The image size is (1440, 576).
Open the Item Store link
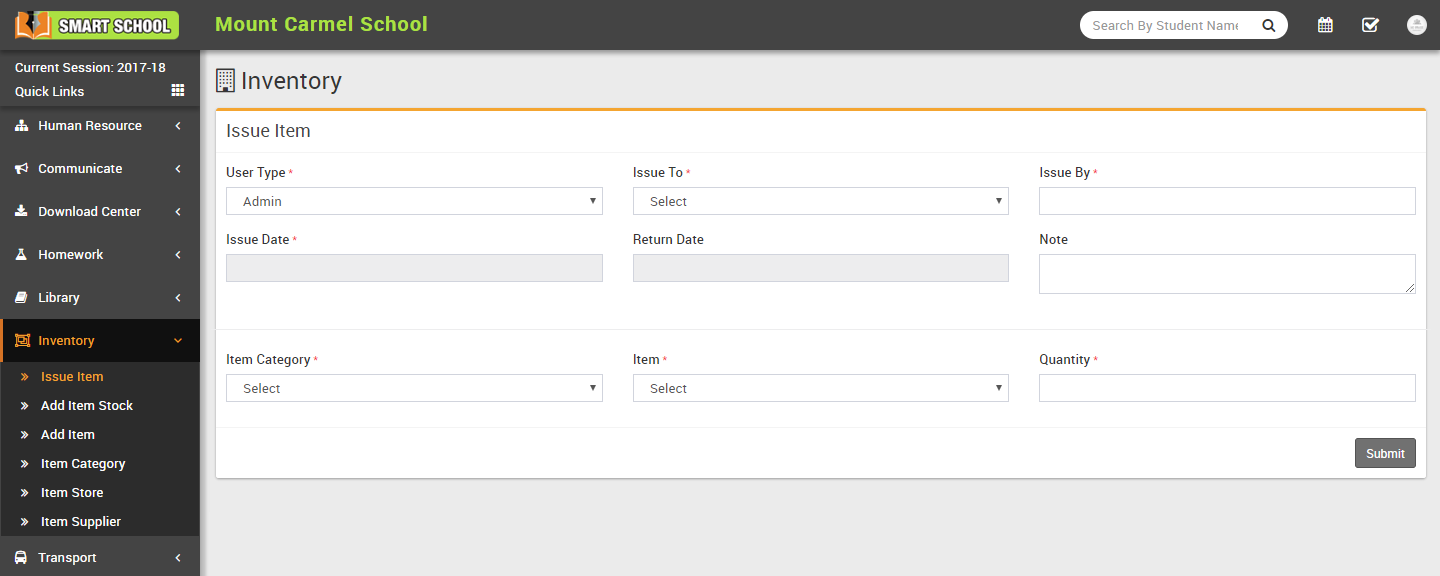pyautogui.click(x=72, y=493)
